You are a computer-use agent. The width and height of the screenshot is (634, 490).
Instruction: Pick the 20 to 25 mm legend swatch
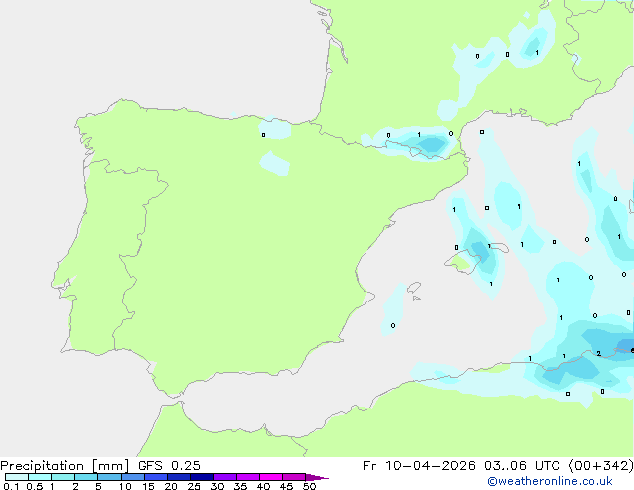tap(179, 477)
